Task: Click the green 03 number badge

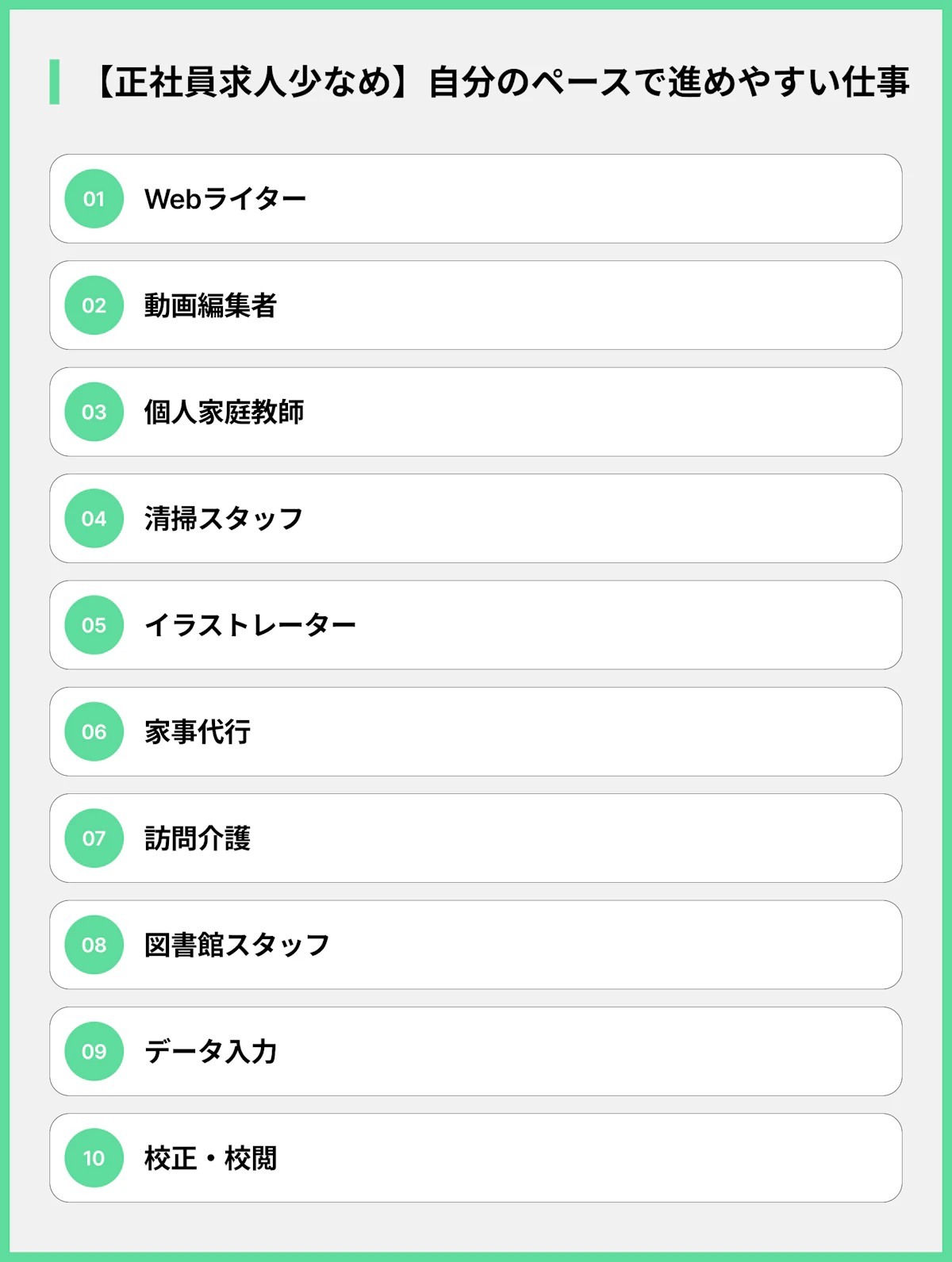Action: pyautogui.click(x=94, y=412)
